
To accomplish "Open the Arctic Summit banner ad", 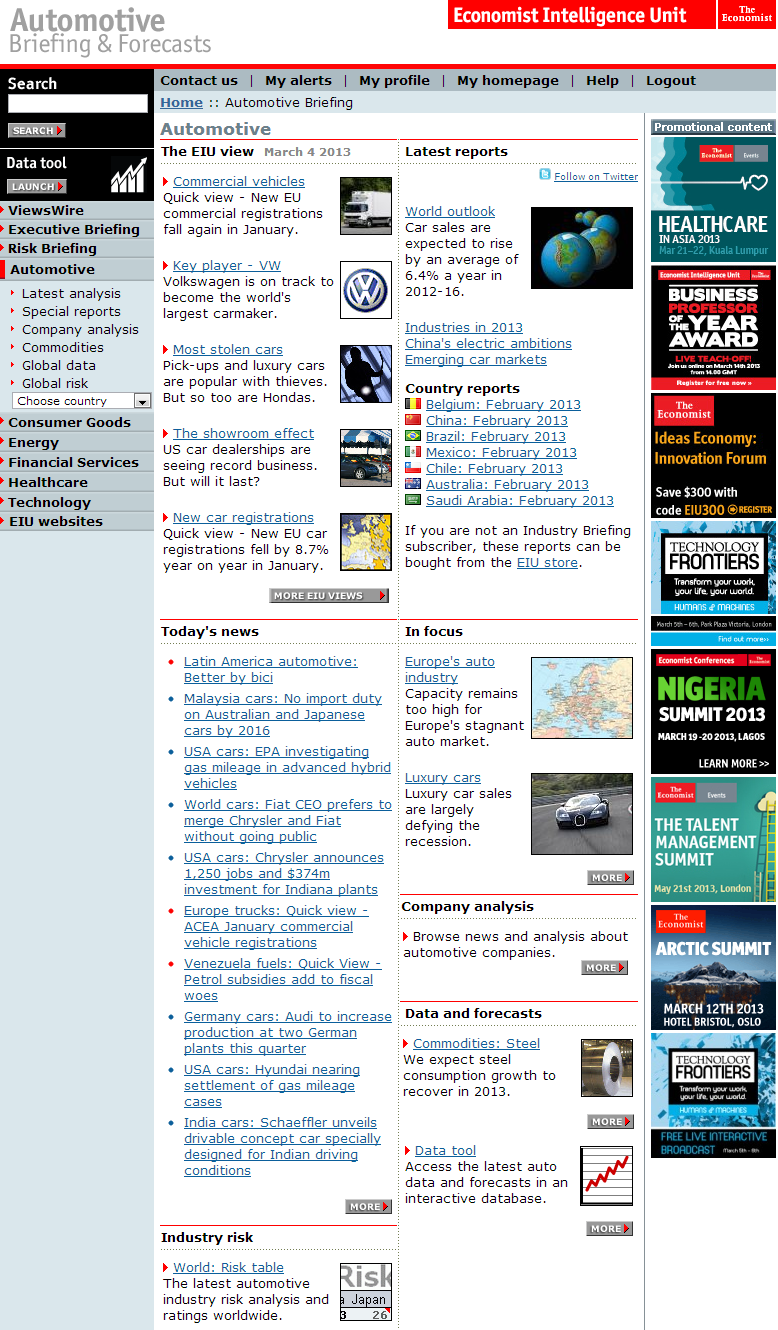I will (713, 967).
